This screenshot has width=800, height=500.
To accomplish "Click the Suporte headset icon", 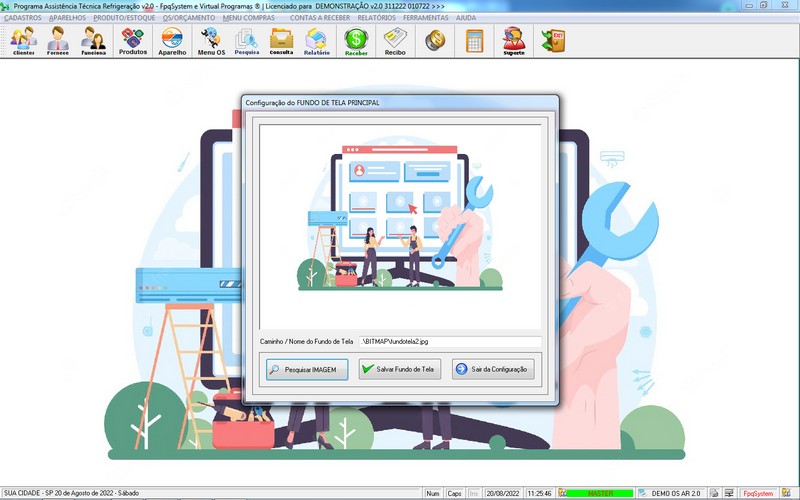I will (x=514, y=41).
